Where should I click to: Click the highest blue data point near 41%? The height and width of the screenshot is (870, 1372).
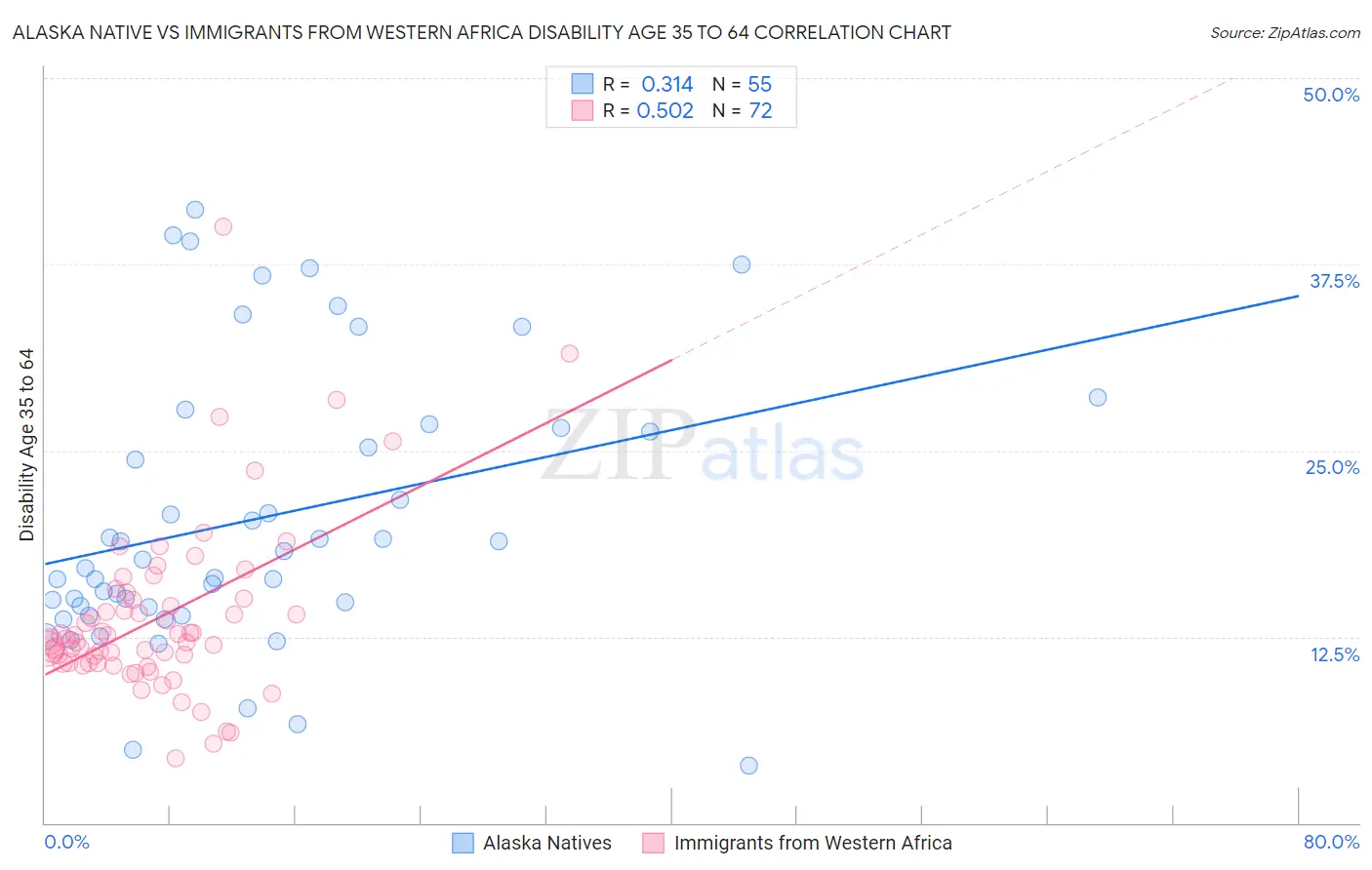[x=195, y=210]
